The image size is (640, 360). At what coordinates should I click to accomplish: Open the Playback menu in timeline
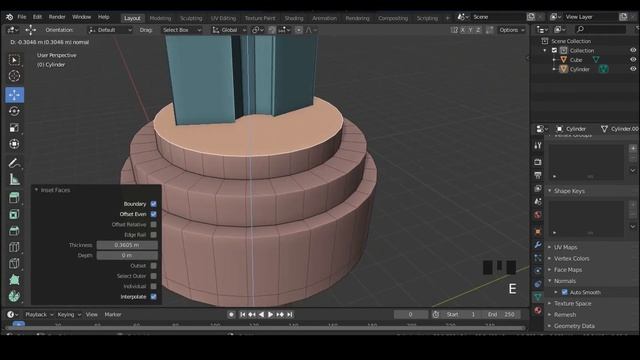pos(39,314)
